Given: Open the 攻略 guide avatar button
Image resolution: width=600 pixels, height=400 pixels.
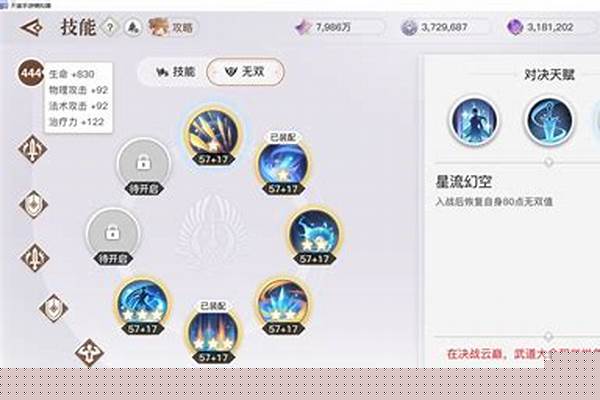Looking at the screenshot, I should coord(173,27).
